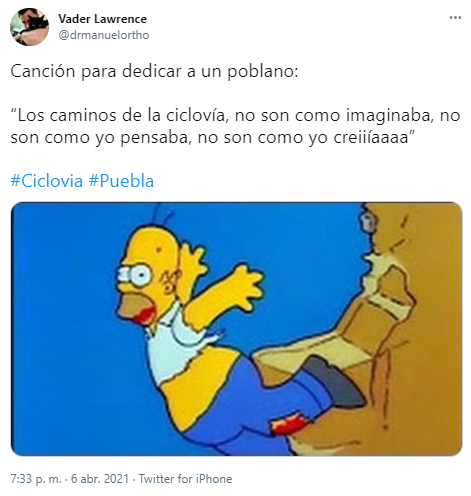Click the 7:33 p. m. timestamp

pyautogui.click(x=36, y=479)
